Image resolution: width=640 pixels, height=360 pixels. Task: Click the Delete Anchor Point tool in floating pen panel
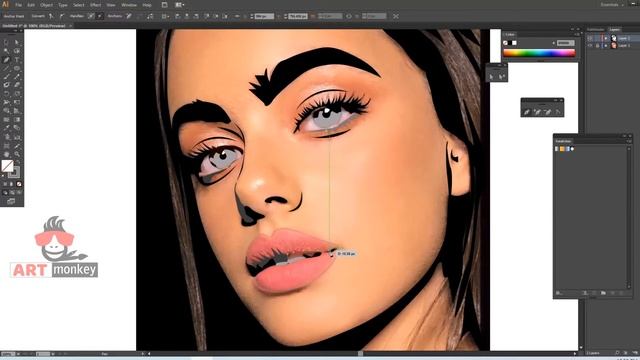point(548,111)
